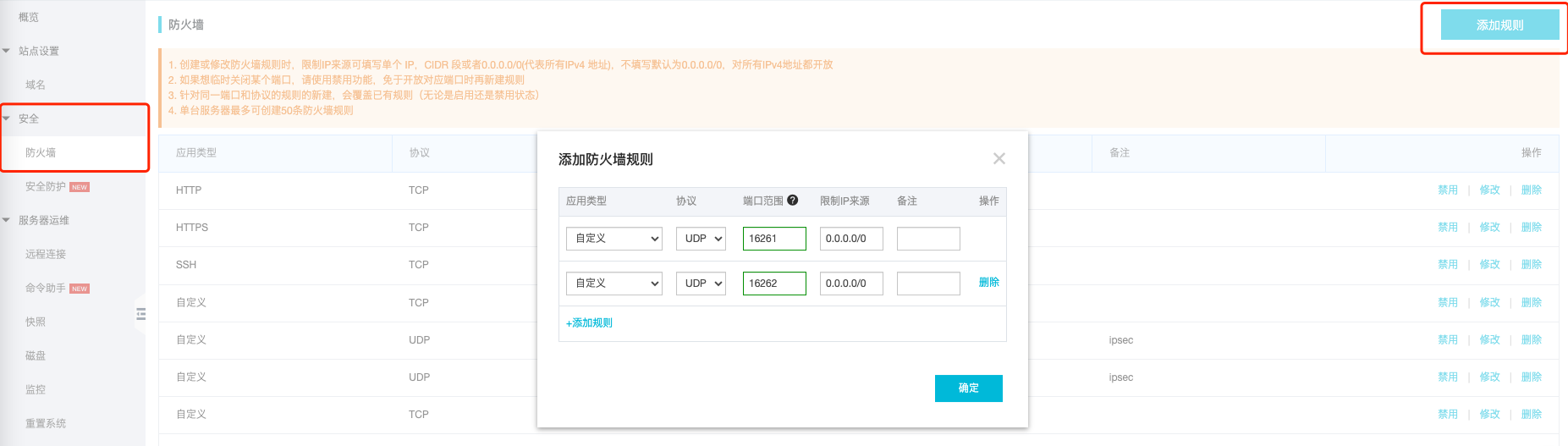
Task: Open 域名 in the sidebar
Action: pyautogui.click(x=36, y=85)
